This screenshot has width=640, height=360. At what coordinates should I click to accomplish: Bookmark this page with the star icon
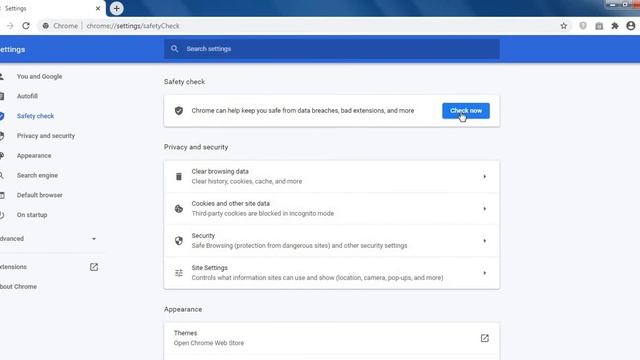[x=564, y=26]
